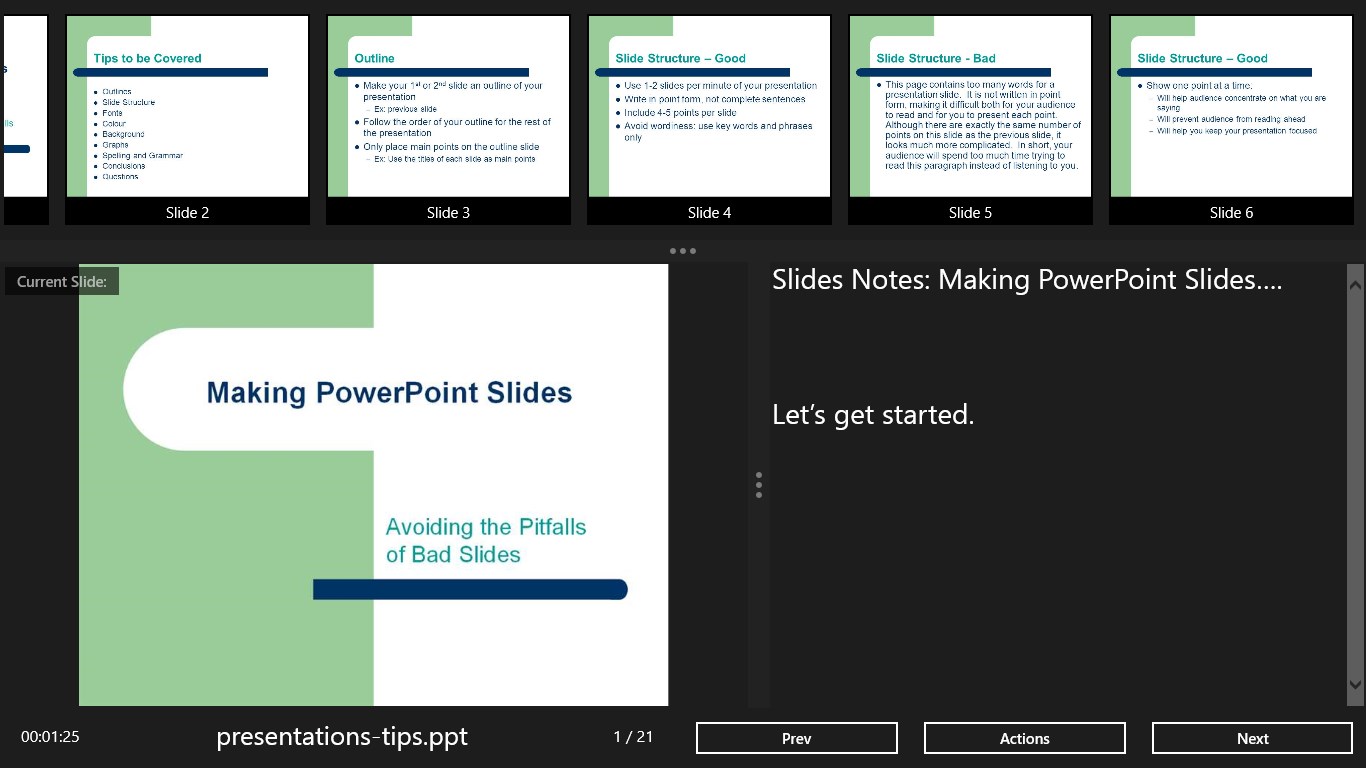Click the 'Current Slide' label badge
The width and height of the screenshot is (1366, 768).
point(60,281)
